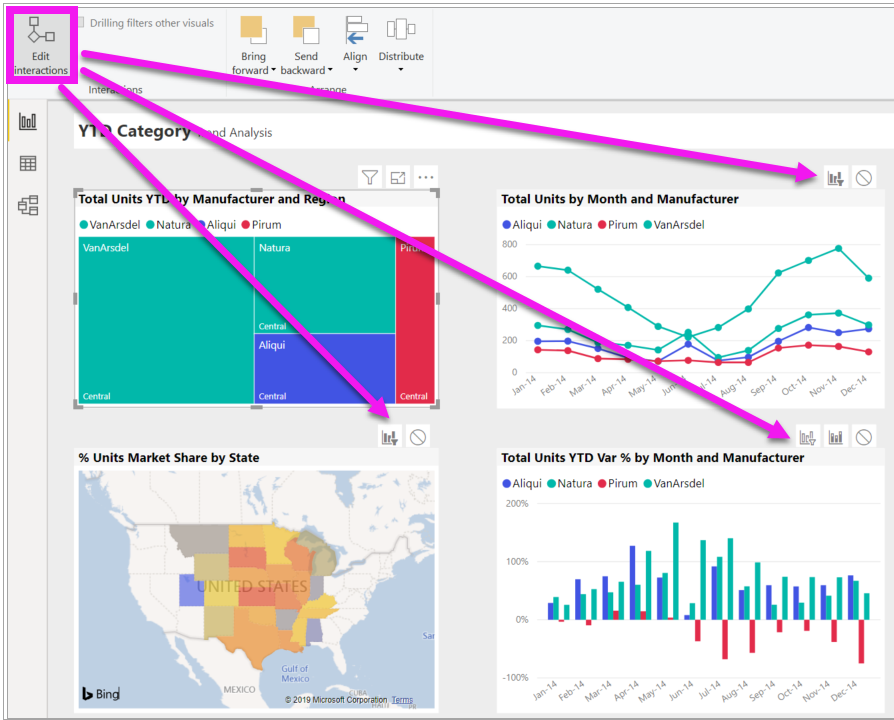Click the Nov-14 peak point on the line chart
This screenshot has height=720, width=894.
pos(838,249)
